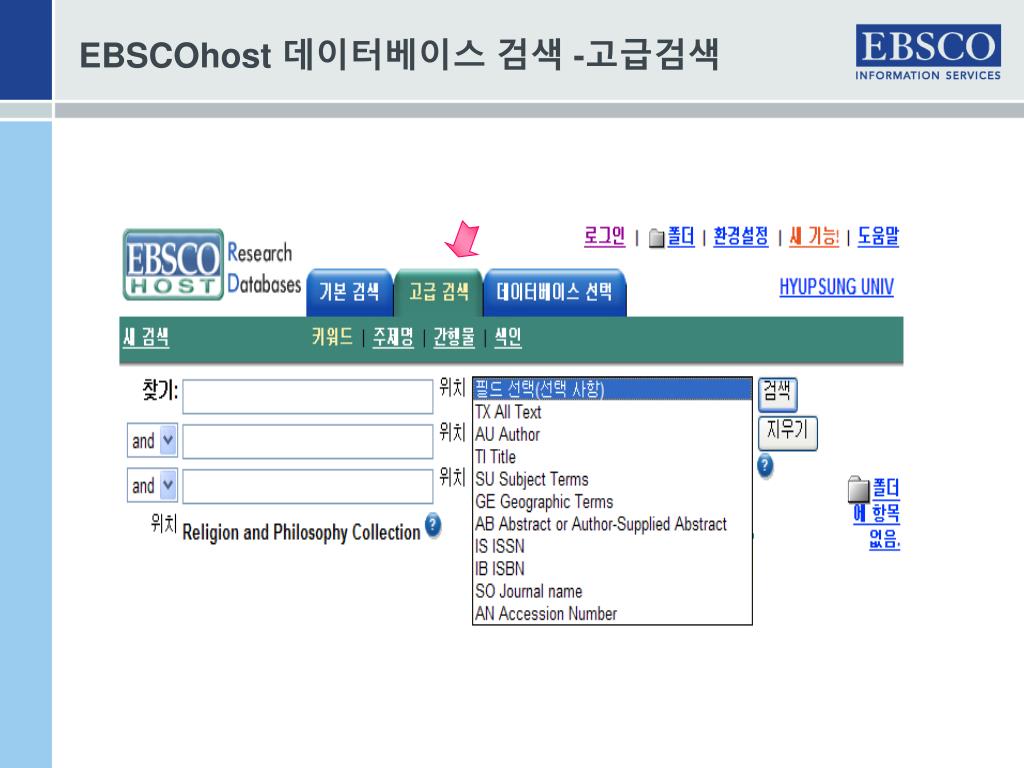Click the 로그인 link

coord(604,236)
